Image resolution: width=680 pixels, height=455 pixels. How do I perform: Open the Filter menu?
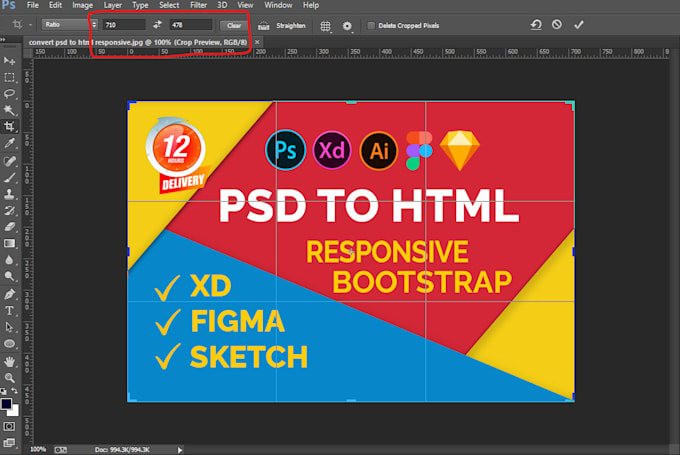(198, 5)
